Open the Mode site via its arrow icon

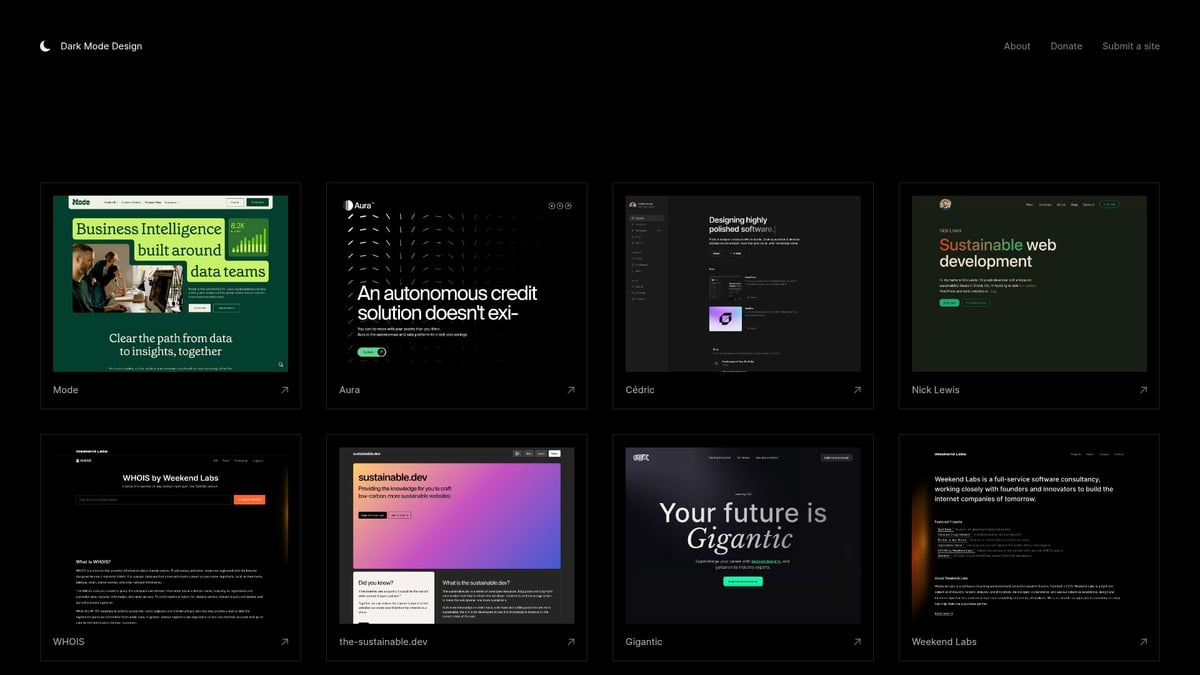[x=284, y=390]
